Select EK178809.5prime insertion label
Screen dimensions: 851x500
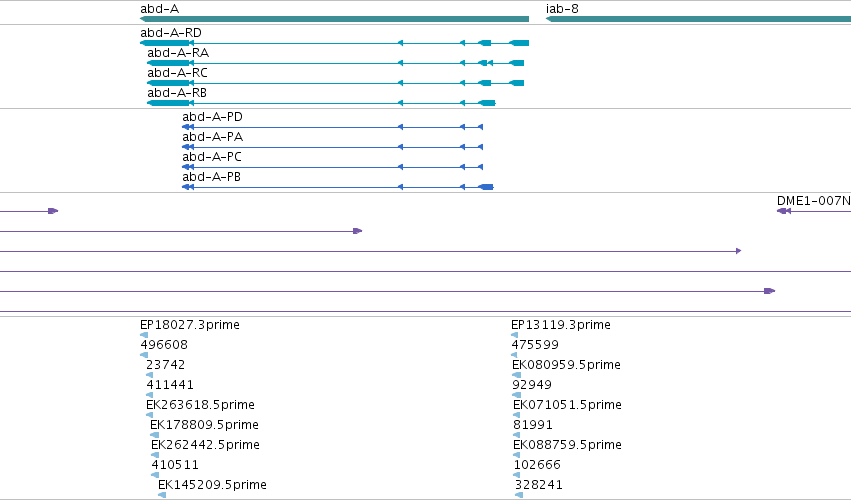[205, 425]
